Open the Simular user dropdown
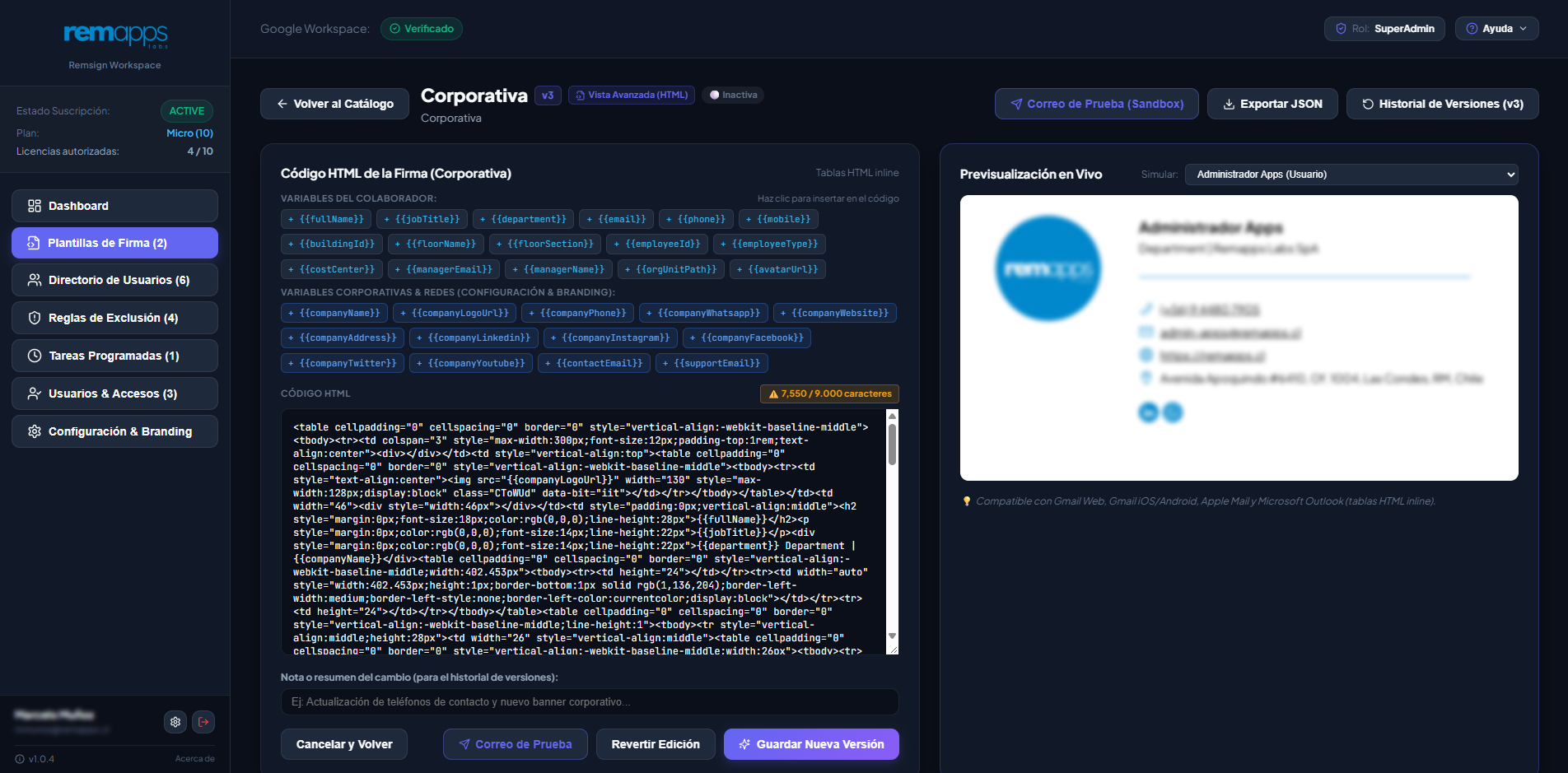This screenshot has height=773, width=1568. click(1351, 175)
